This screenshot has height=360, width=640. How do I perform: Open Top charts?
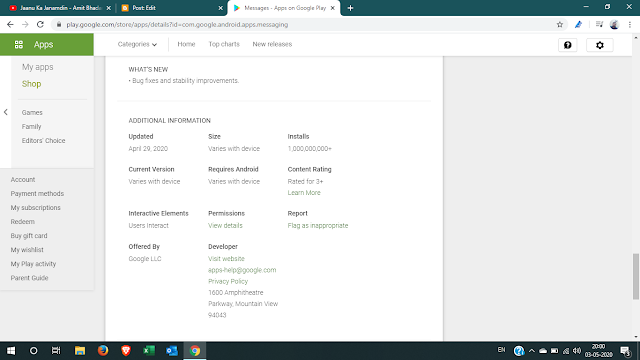point(224,44)
